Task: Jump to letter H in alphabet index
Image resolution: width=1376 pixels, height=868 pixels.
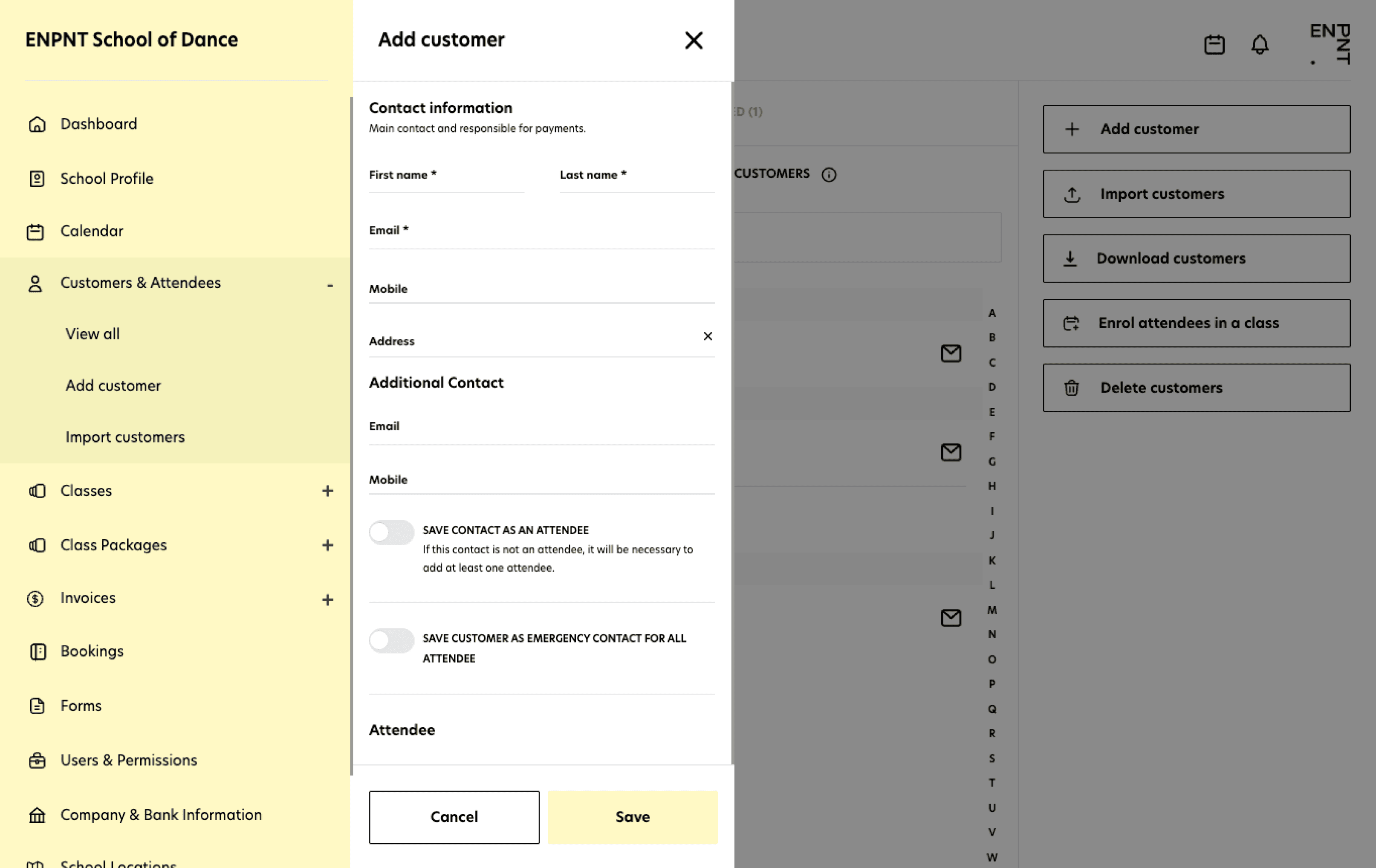Action: coord(992,486)
